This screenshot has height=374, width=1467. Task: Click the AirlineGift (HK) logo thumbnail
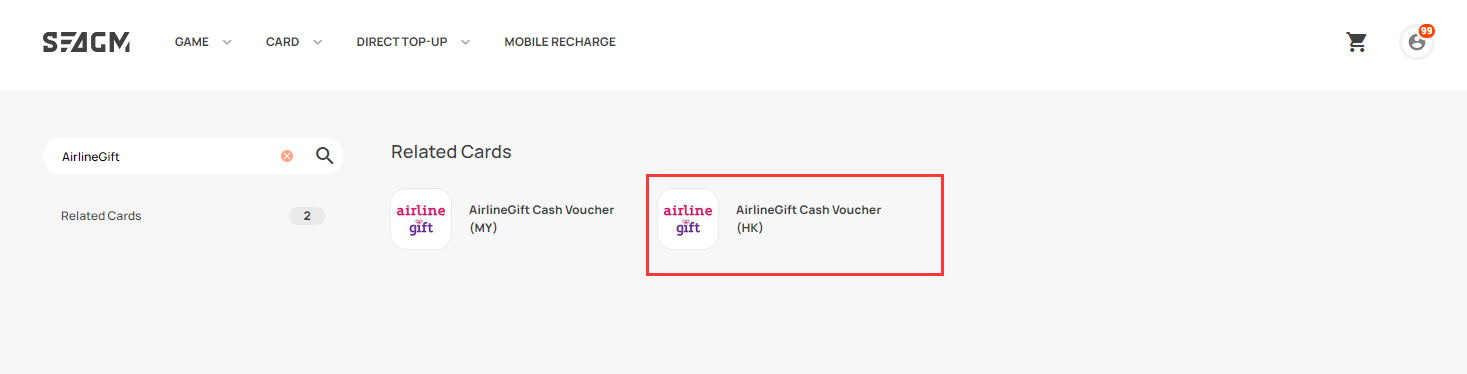pyautogui.click(x=688, y=219)
